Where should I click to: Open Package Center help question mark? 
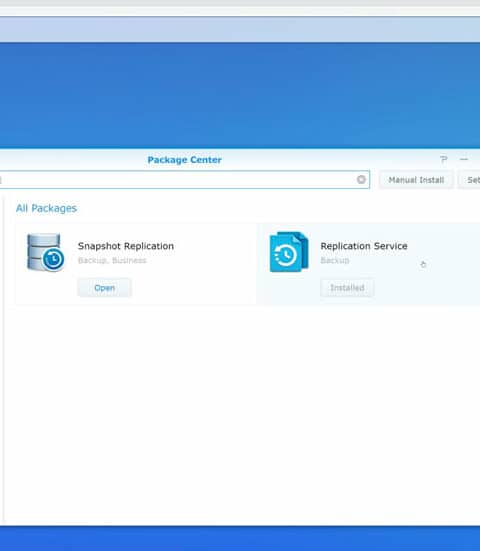pos(443,160)
